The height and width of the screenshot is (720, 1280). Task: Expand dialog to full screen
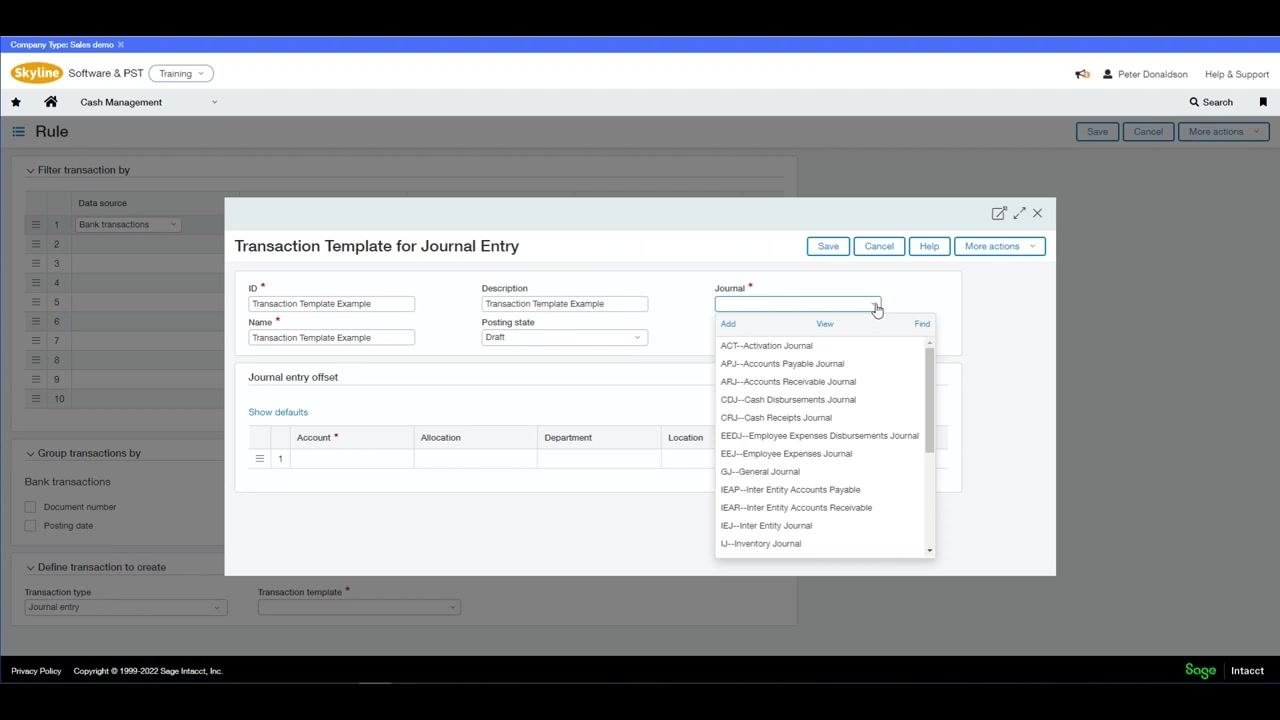(x=1019, y=213)
